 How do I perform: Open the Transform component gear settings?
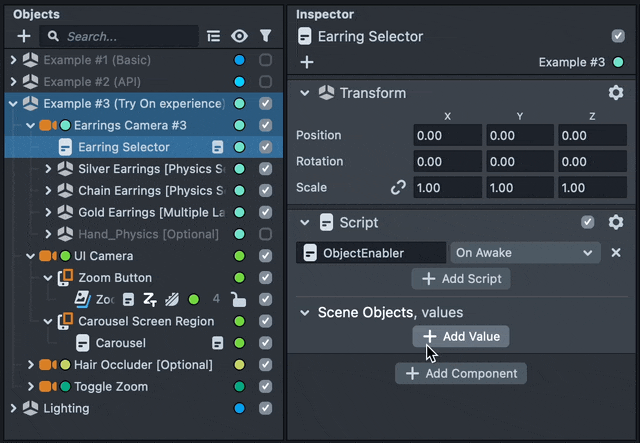point(616,93)
